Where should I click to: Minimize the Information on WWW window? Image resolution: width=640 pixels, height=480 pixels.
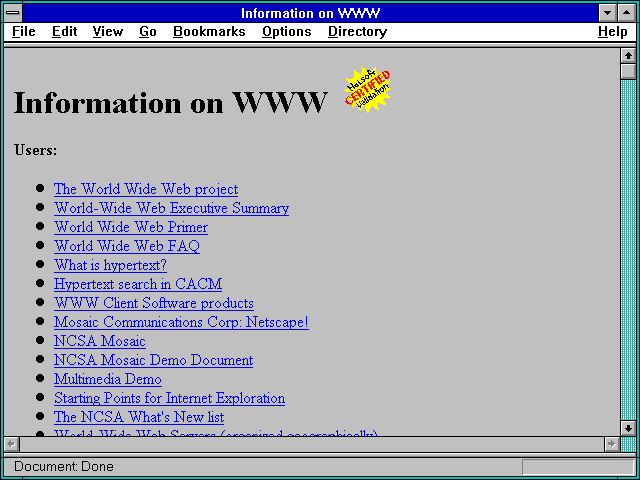[x=608, y=13]
